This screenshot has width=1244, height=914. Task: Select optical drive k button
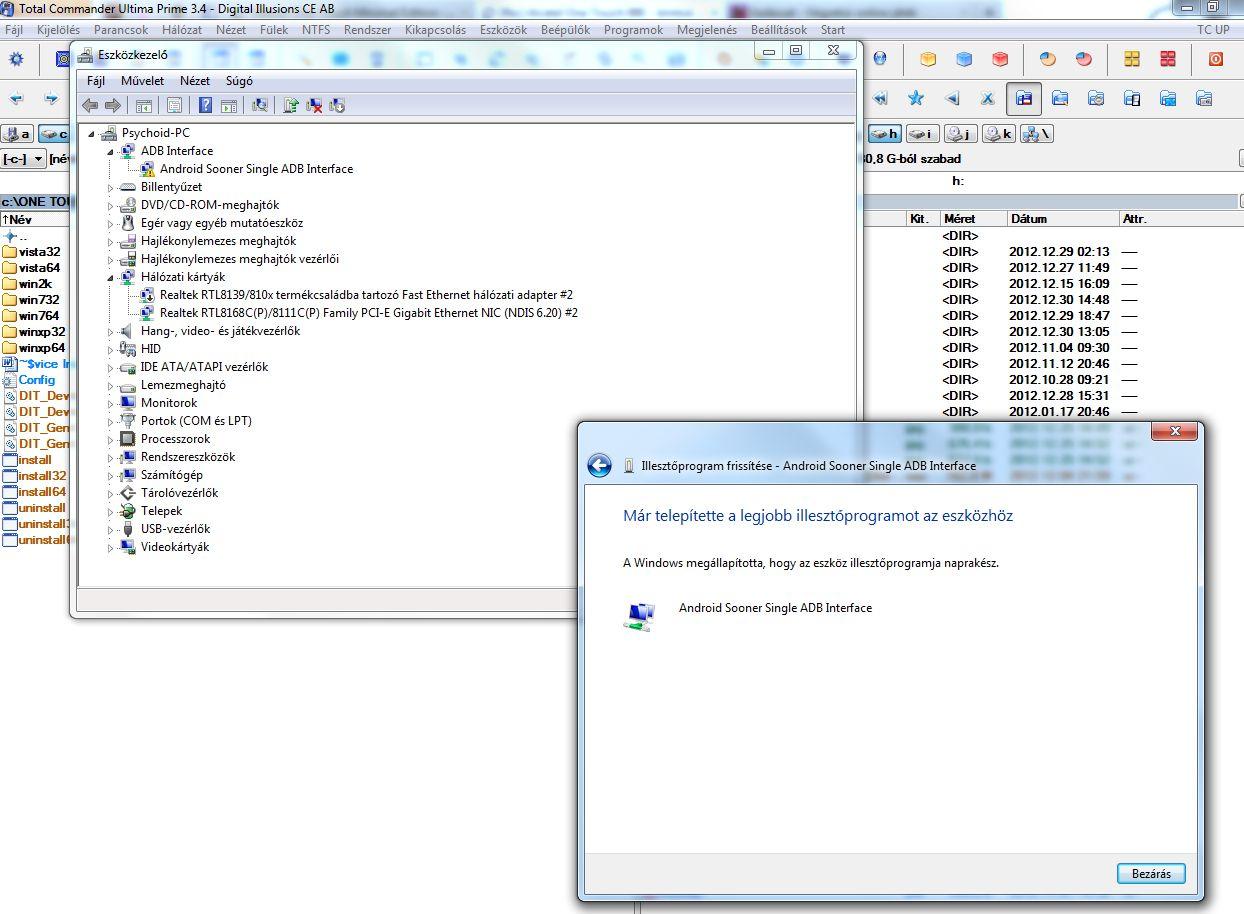[998, 134]
